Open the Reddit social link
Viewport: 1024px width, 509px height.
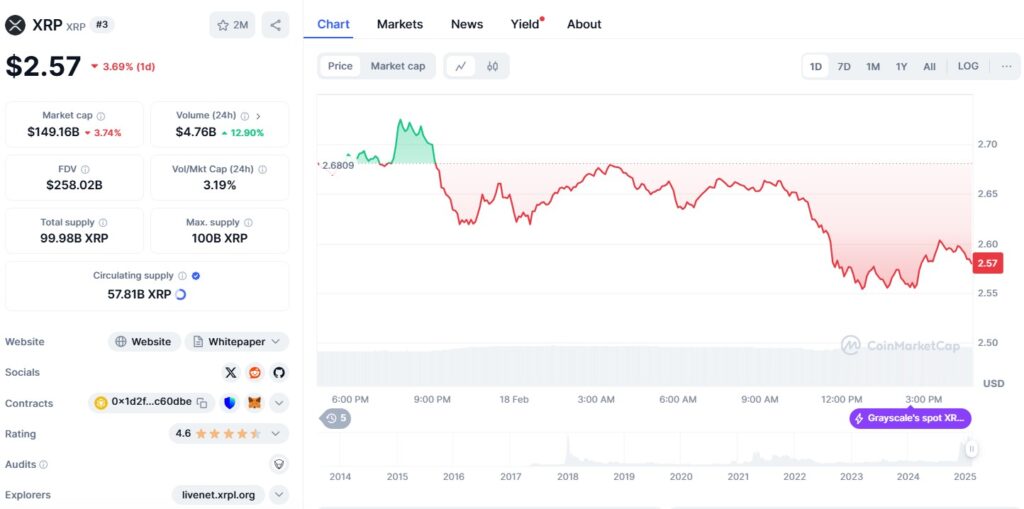[255, 372]
